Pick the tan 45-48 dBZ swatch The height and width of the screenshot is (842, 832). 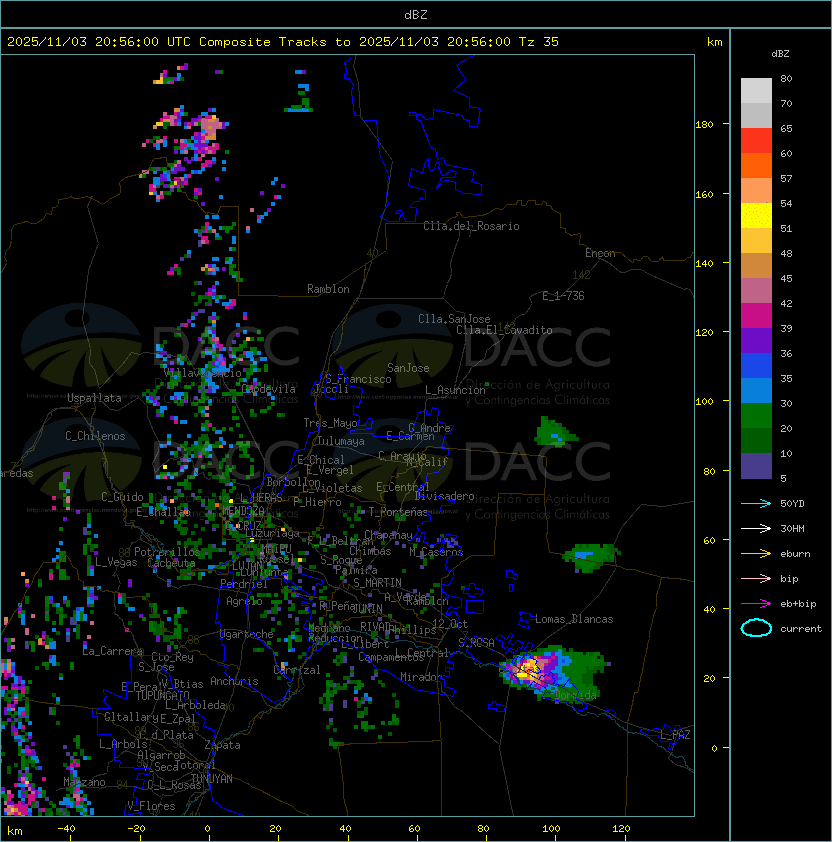pos(756,266)
